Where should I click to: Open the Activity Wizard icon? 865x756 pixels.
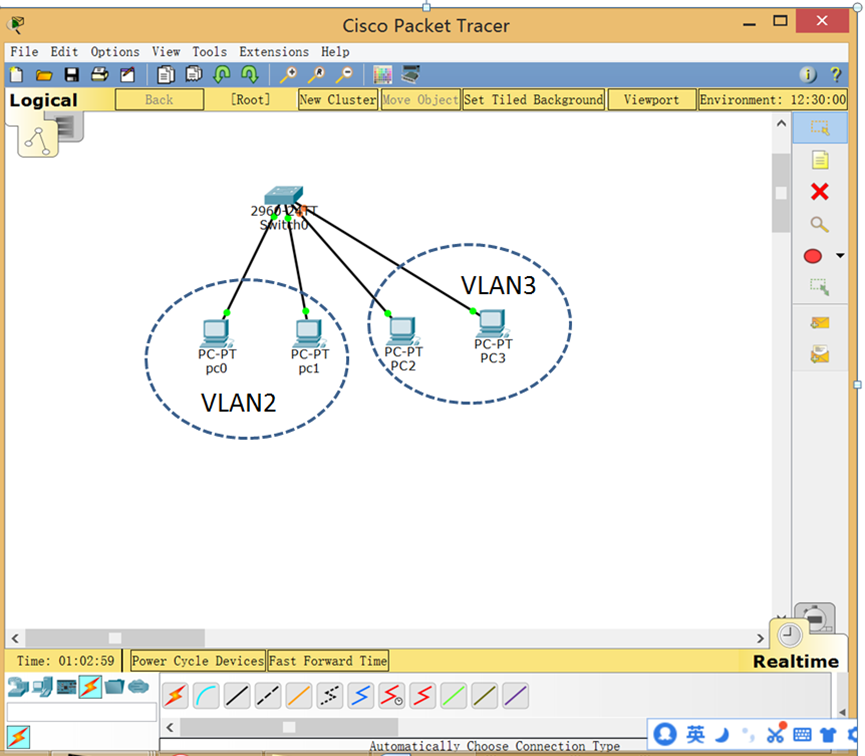tap(127, 74)
